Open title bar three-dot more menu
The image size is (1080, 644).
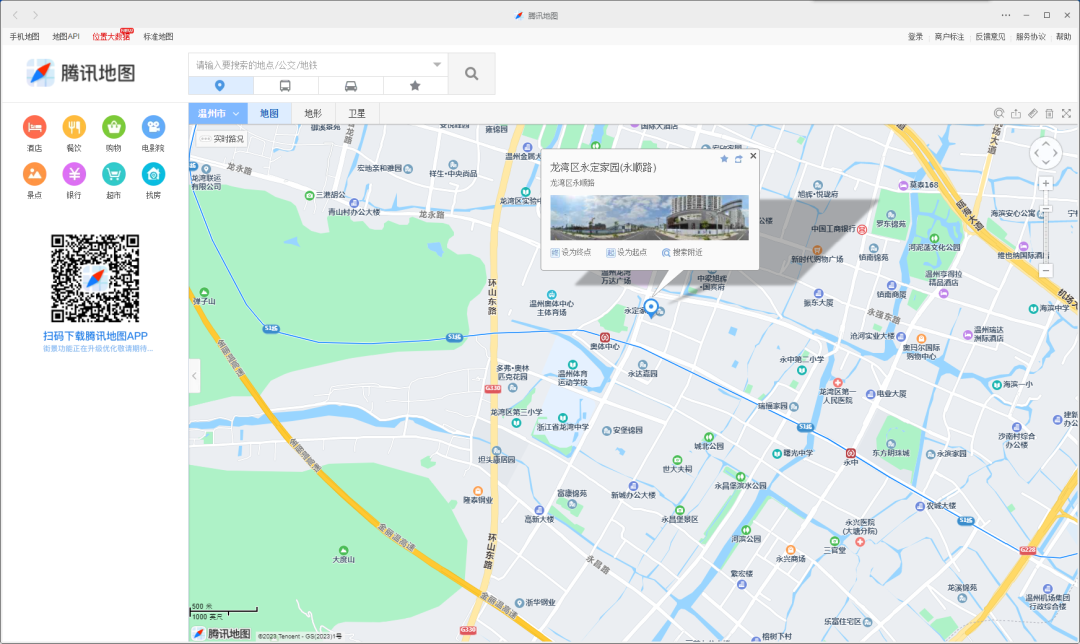pos(1006,14)
